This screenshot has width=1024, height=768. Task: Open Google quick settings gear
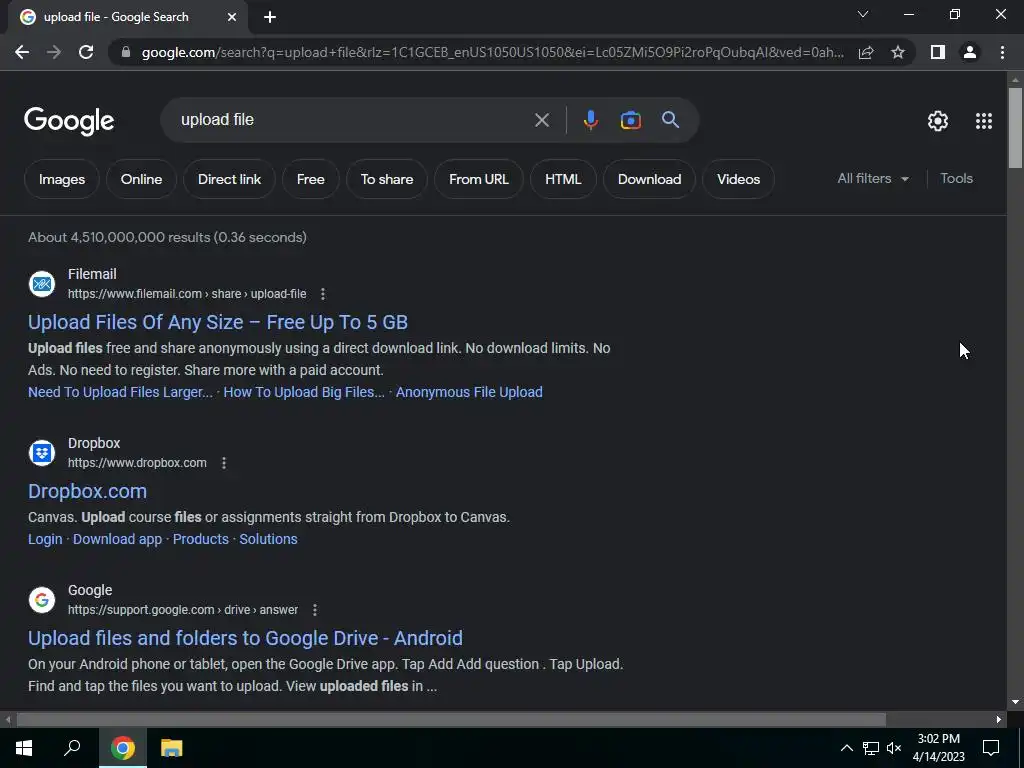[938, 121]
